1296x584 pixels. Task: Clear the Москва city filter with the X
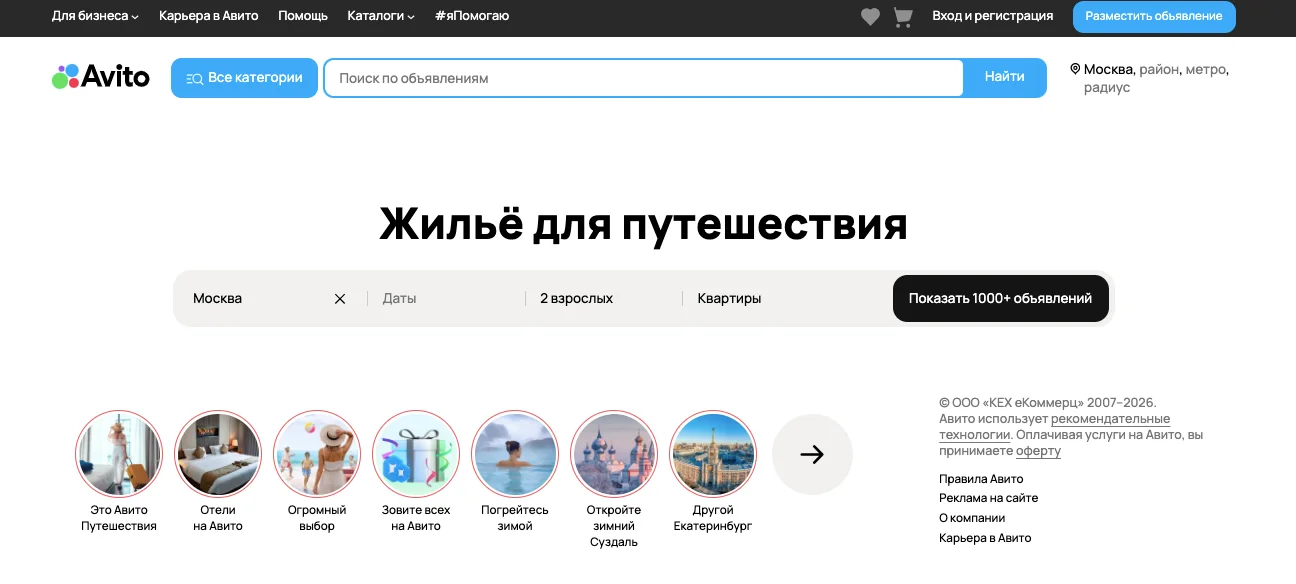pos(339,298)
